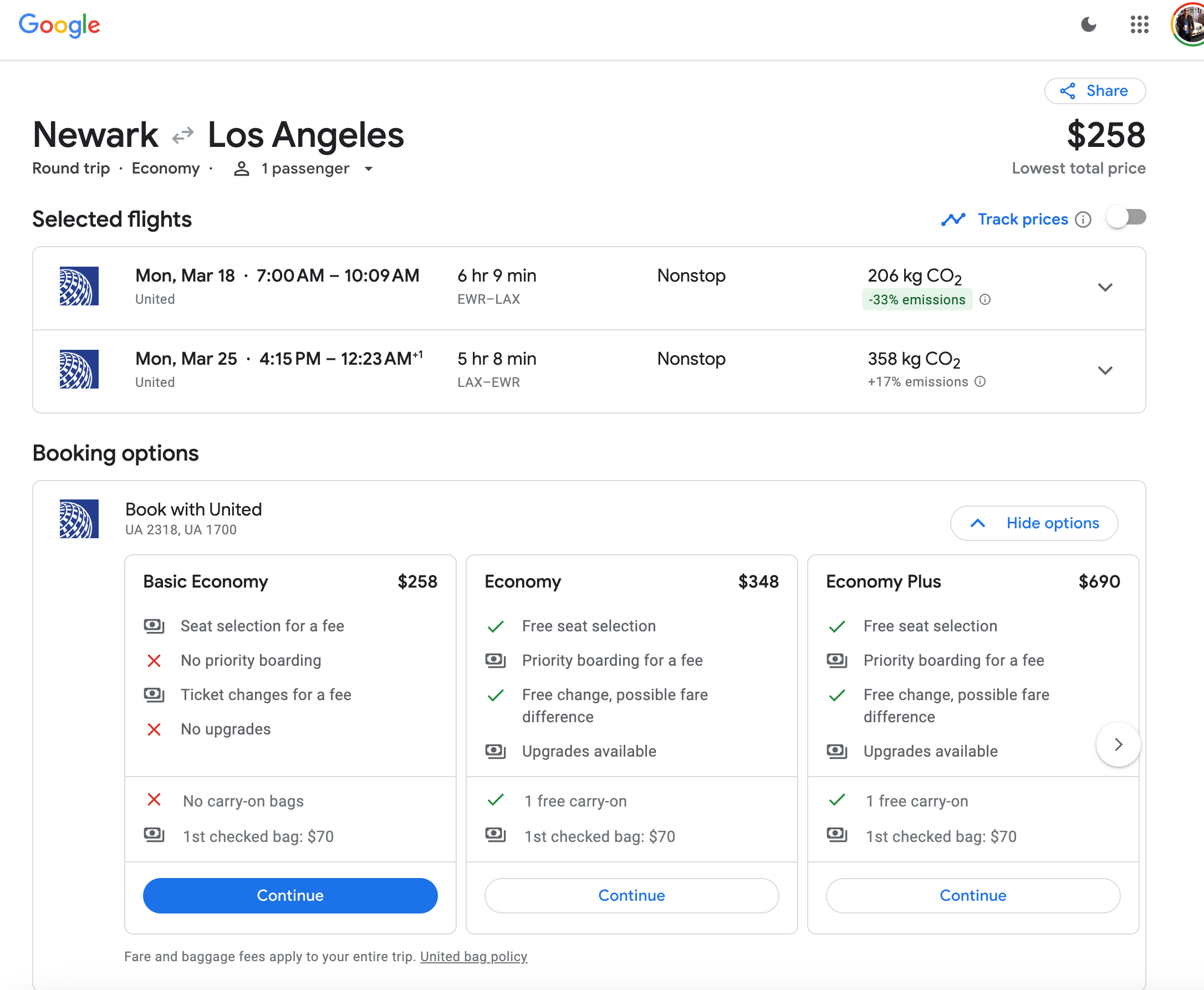Click the LAX–EWR route text
The width and height of the screenshot is (1204, 990).
coord(488,382)
